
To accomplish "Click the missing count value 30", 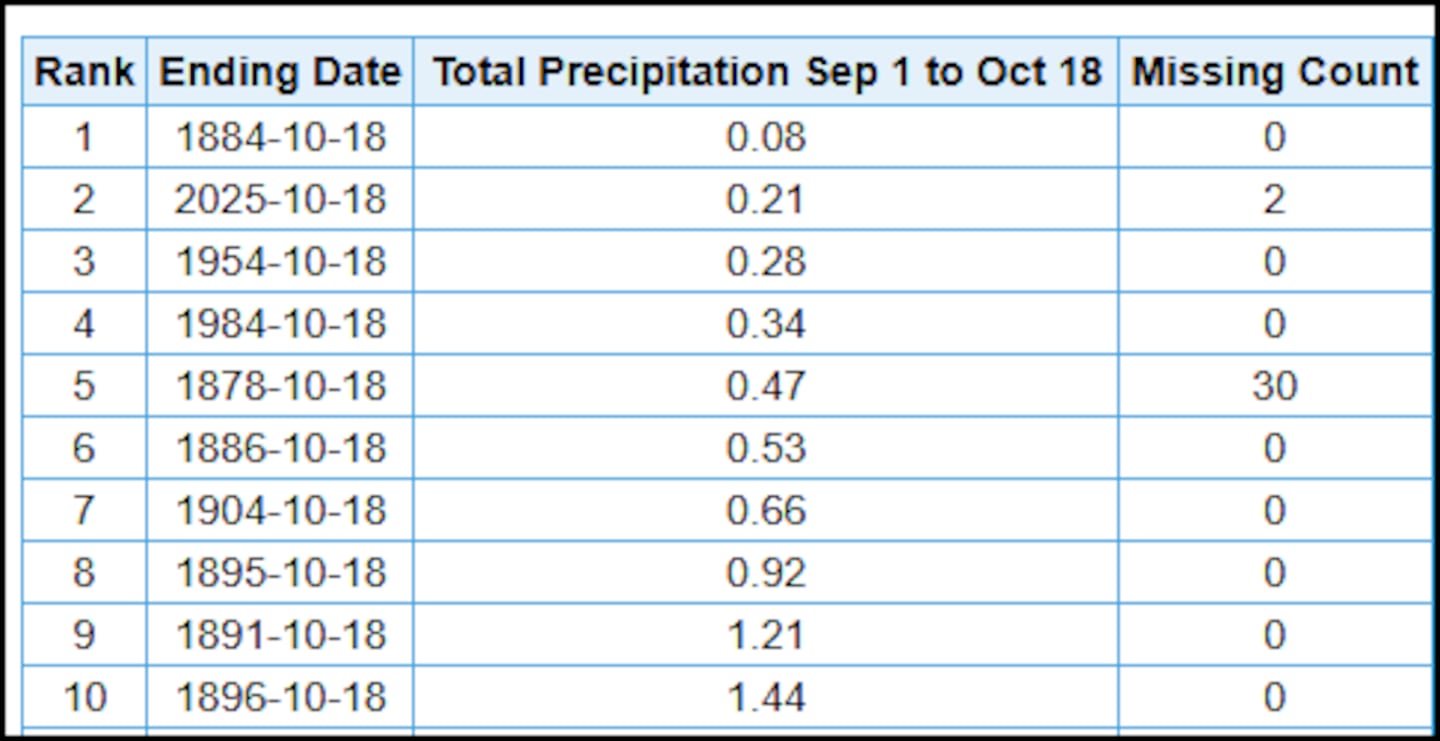I will point(1274,386).
